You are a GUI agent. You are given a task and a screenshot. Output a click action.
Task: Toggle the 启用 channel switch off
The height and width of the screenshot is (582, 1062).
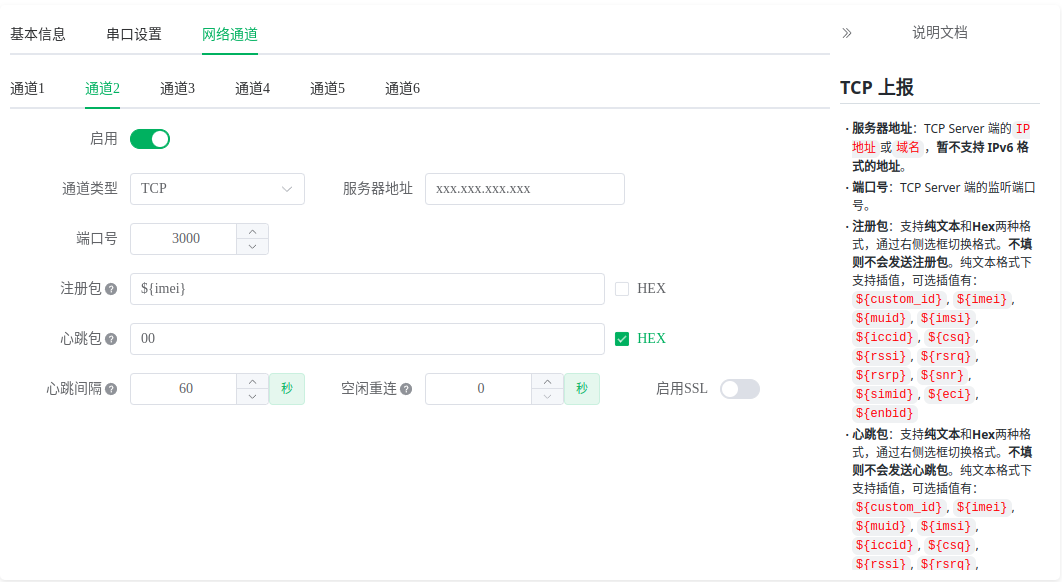150,139
